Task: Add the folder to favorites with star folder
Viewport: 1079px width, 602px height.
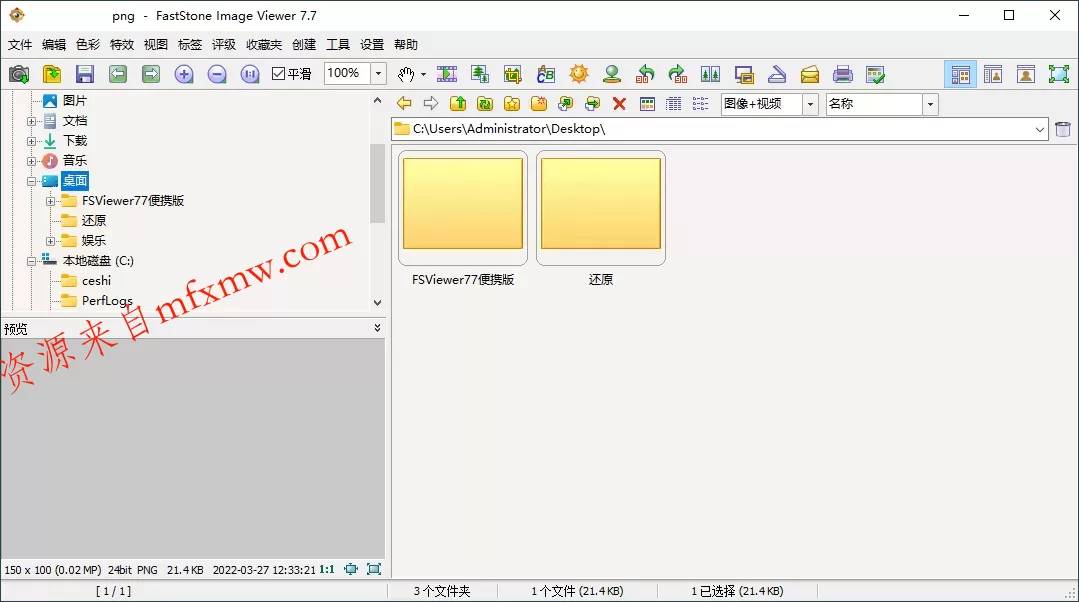Action: [512, 103]
